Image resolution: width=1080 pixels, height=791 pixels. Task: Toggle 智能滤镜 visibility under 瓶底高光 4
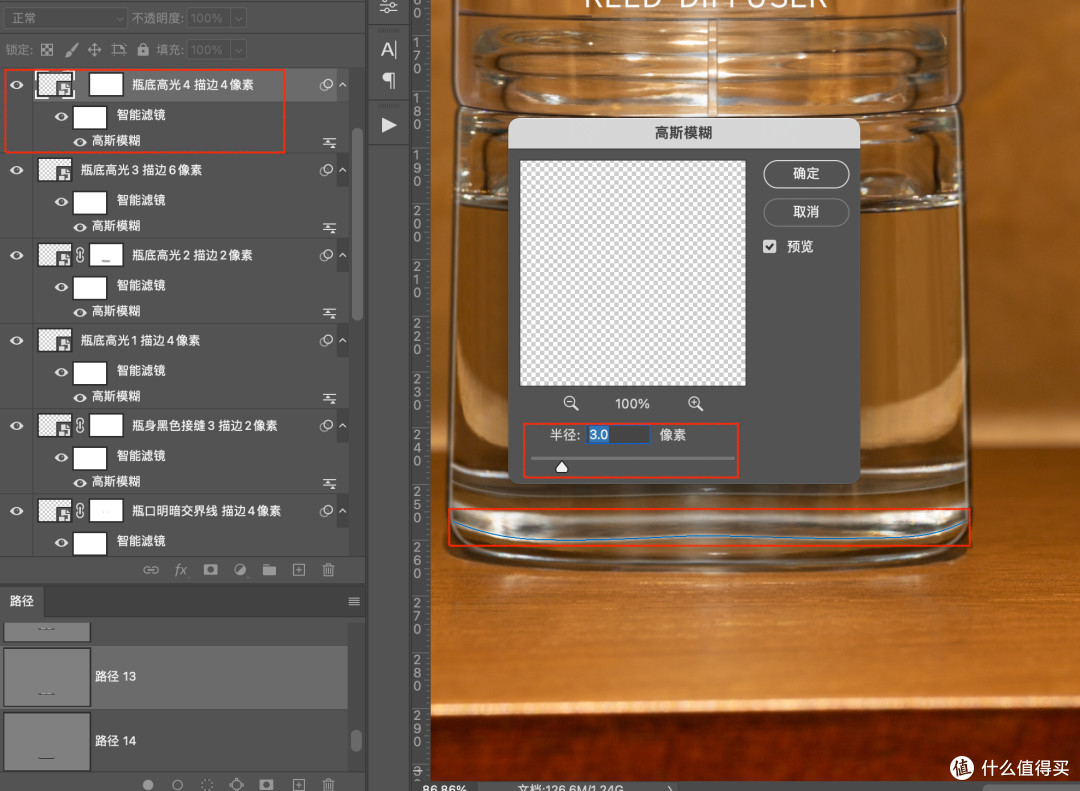pyautogui.click(x=61, y=116)
